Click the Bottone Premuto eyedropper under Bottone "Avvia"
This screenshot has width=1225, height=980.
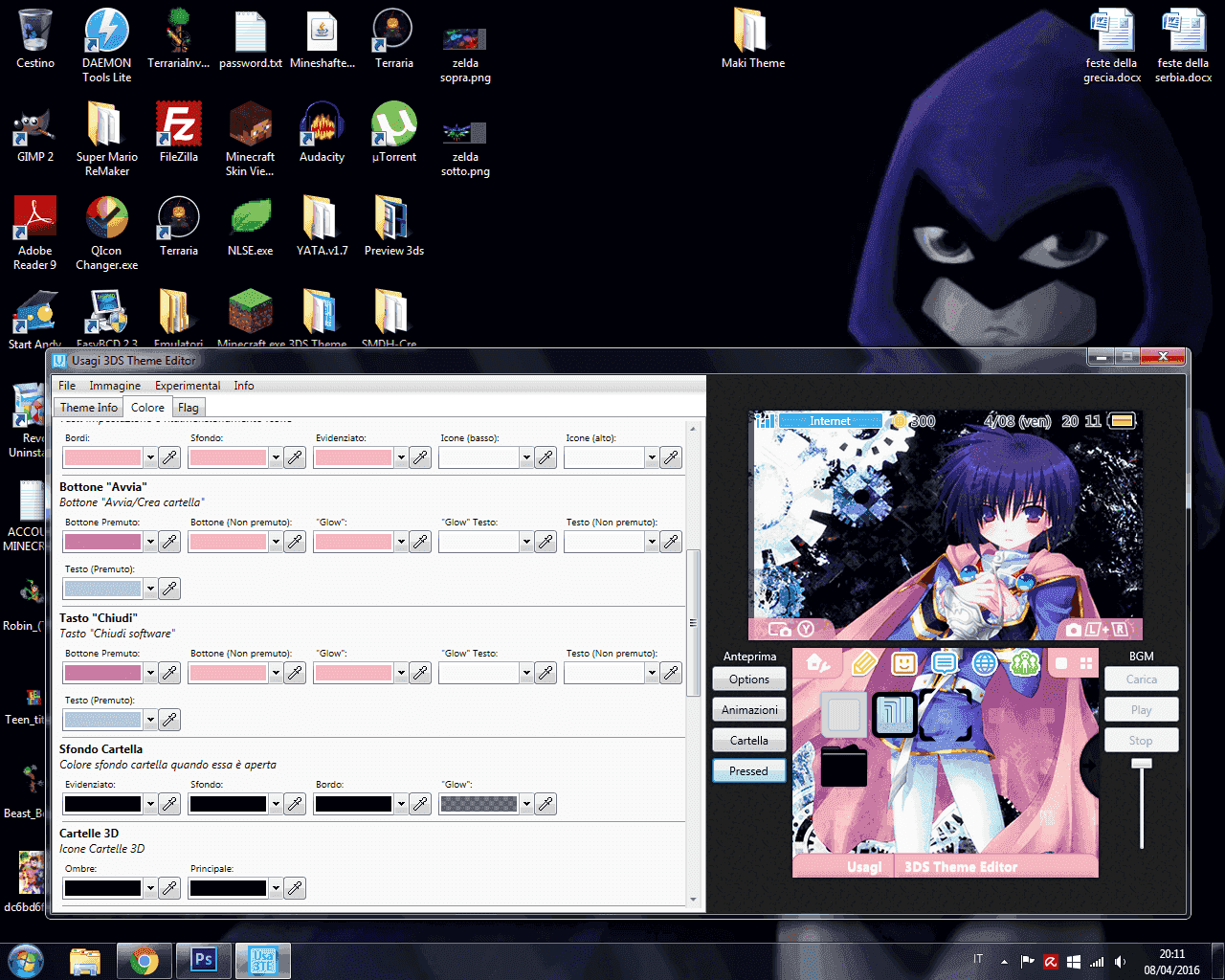(x=169, y=542)
